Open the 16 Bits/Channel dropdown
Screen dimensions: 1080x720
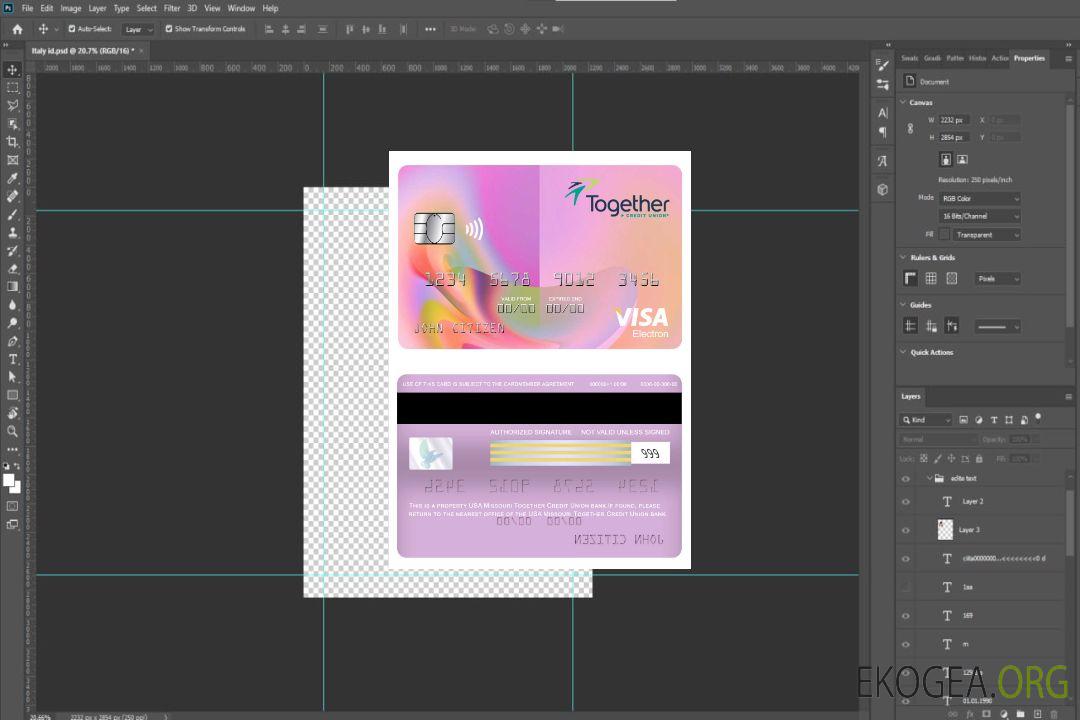tap(979, 216)
